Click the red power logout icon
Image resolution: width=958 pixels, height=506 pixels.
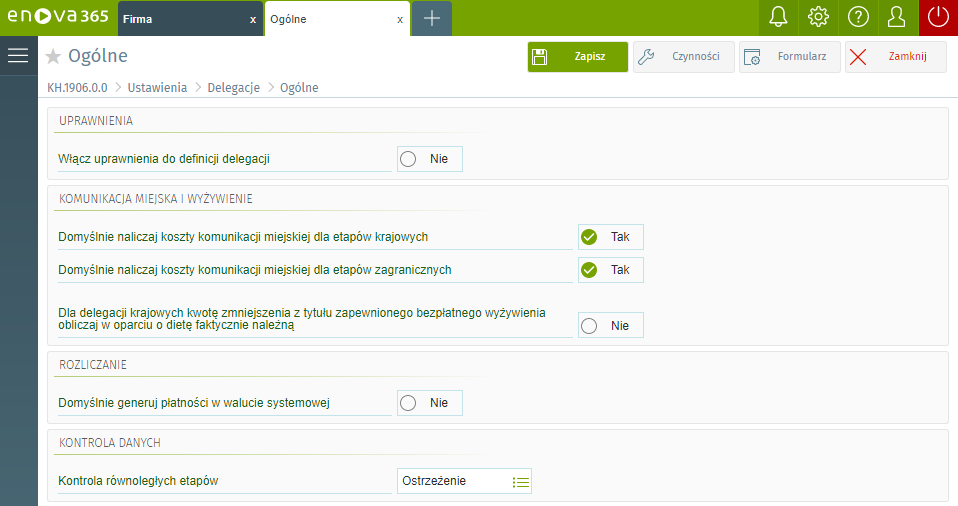pyautogui.click(x=938, y=17)
